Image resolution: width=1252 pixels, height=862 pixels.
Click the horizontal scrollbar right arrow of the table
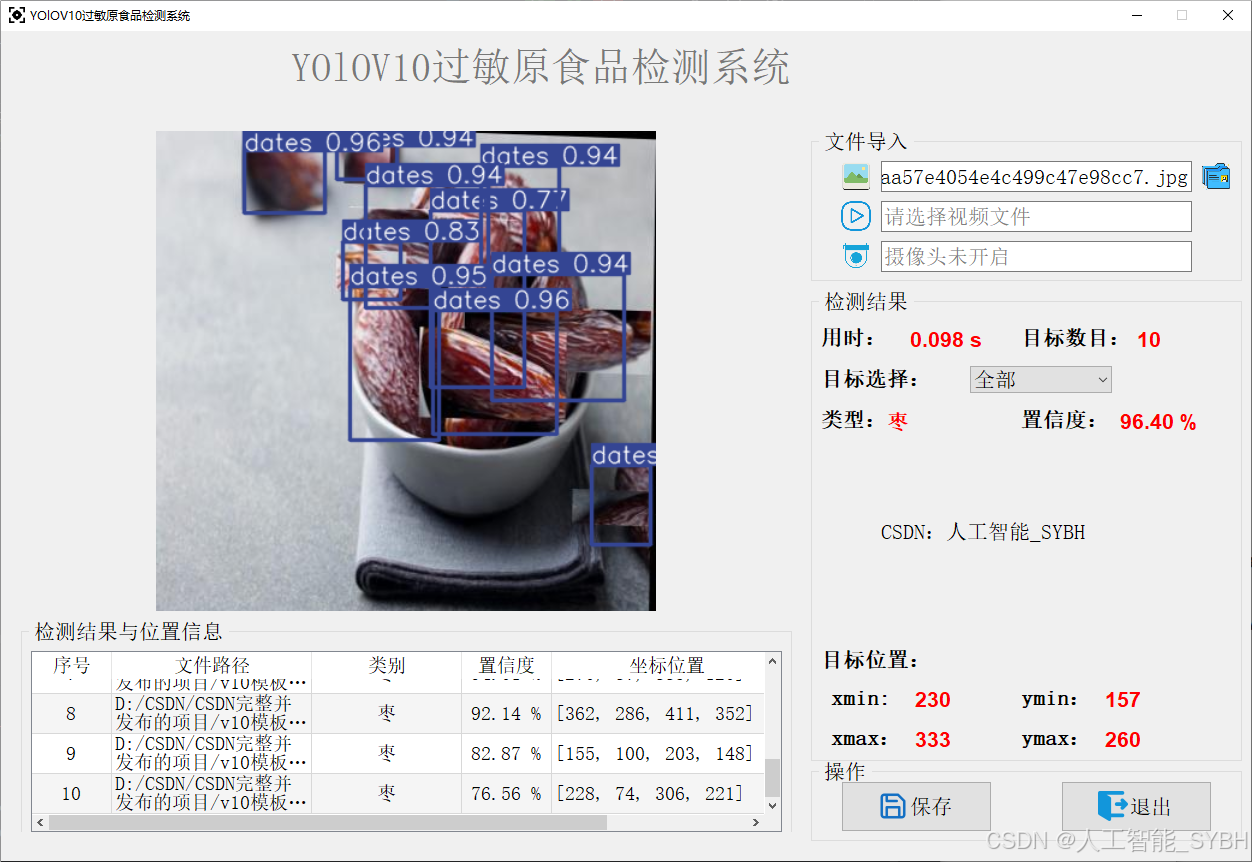(756, 822)
